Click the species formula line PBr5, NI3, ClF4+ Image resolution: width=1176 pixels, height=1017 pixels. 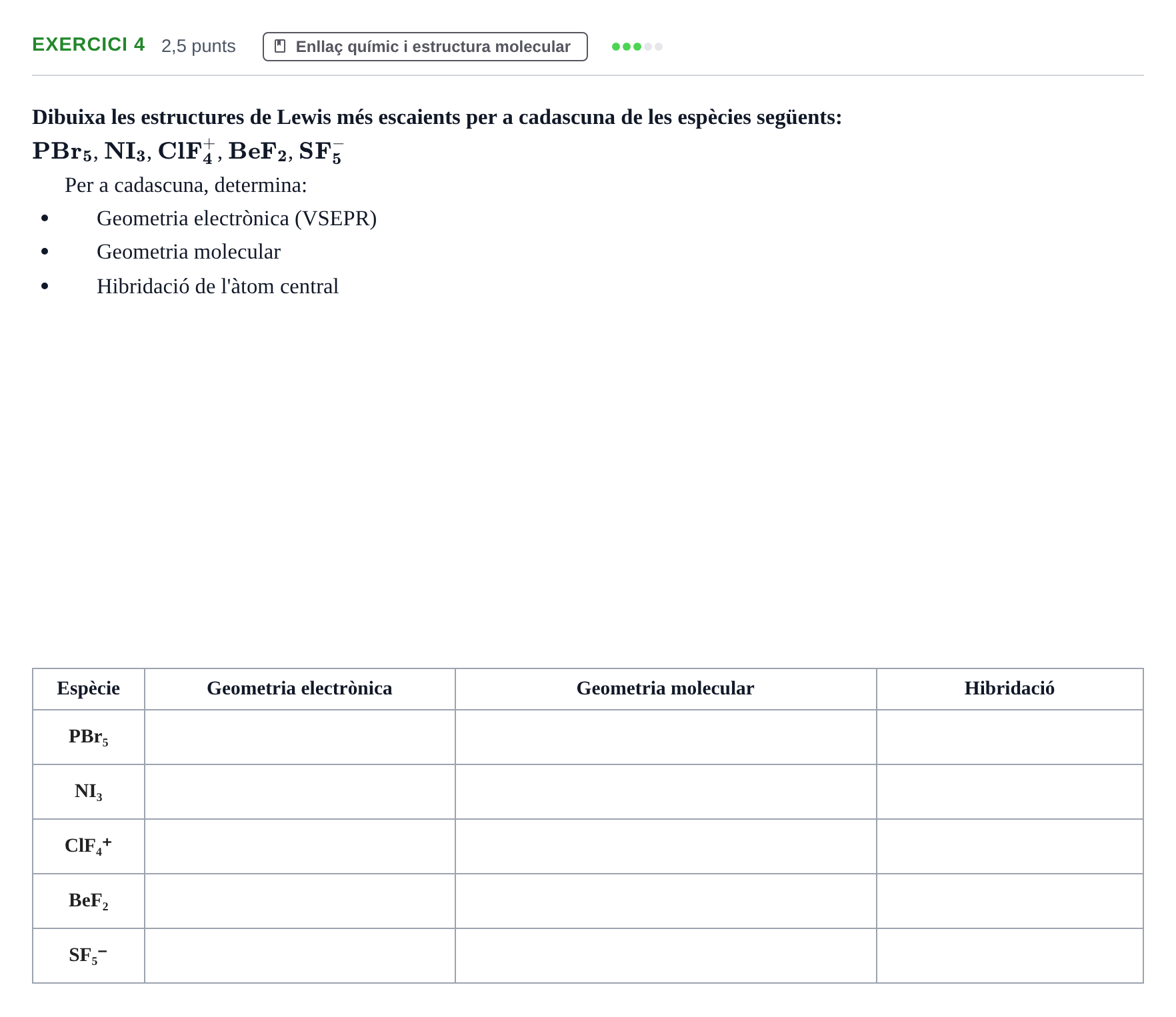coord(188,151)
